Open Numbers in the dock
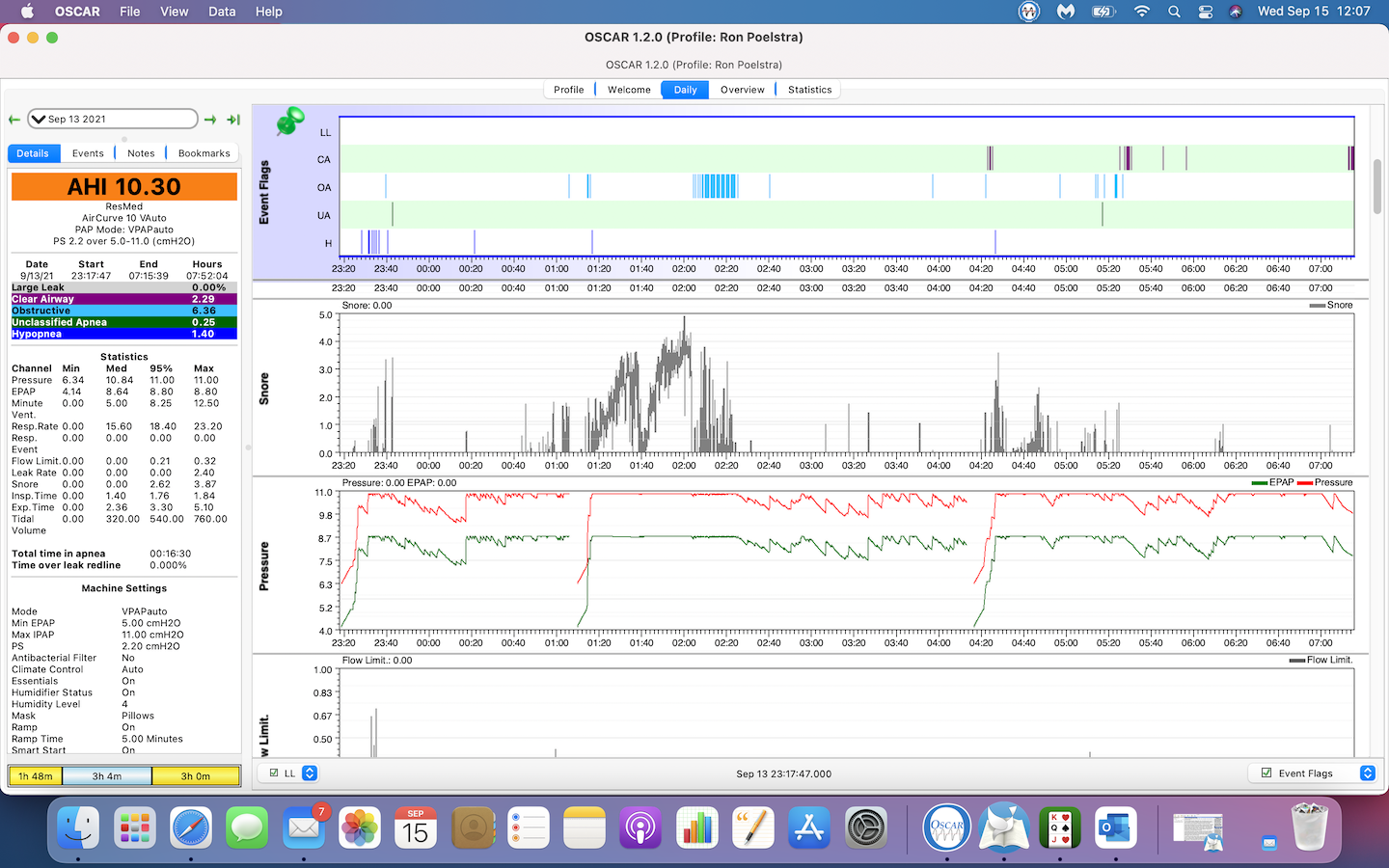This screenshot has width=1389, height=868. [697, 827]
